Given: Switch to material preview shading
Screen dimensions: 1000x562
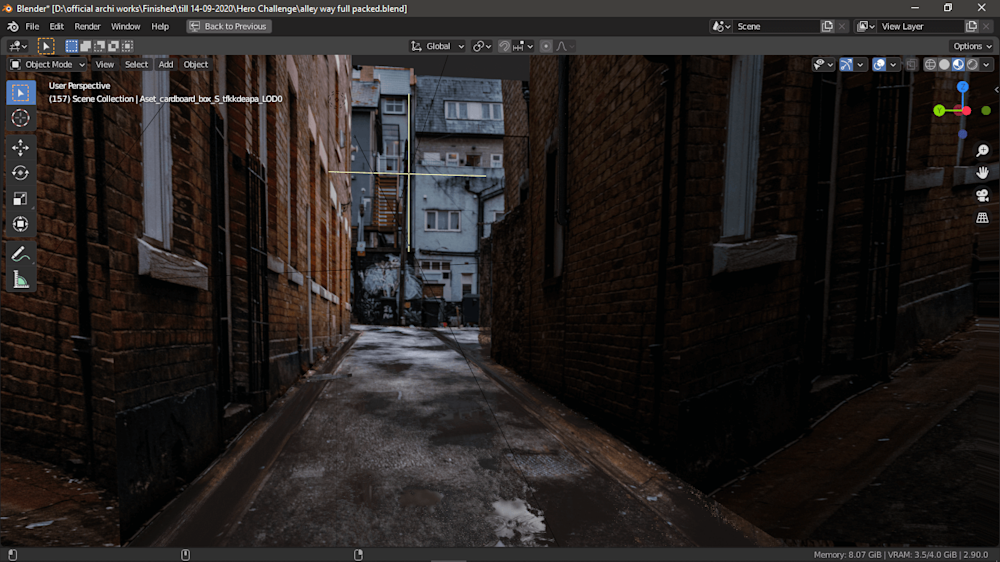Looking at the screenshot, I should pos(959,64).
